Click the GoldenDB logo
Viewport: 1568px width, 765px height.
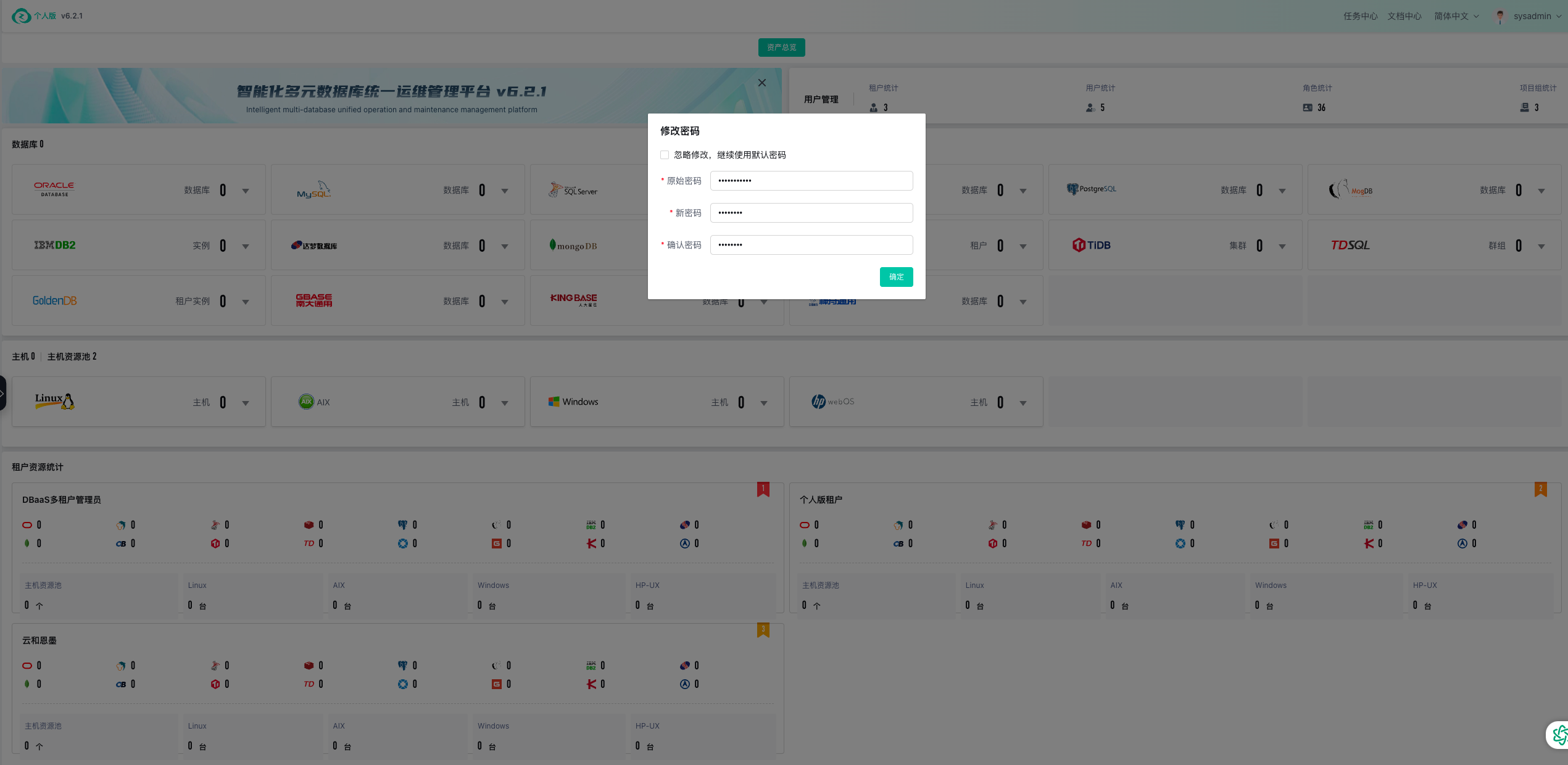pos(54,300)
